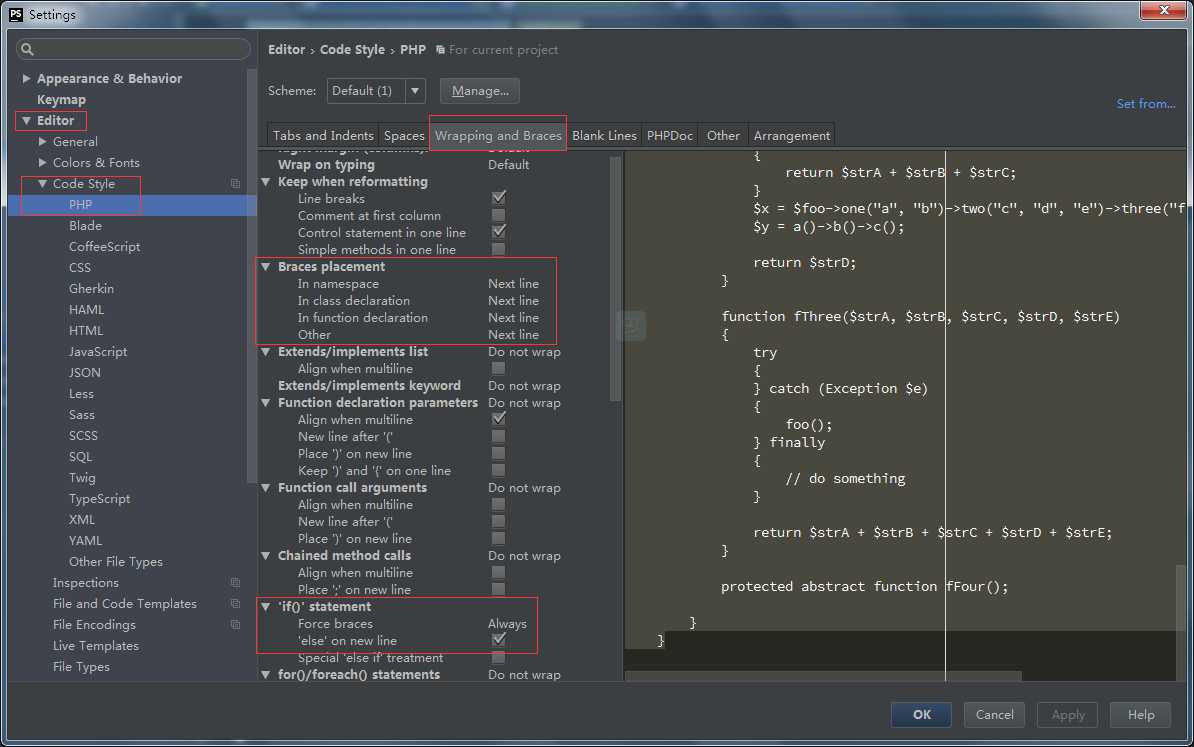This screenshot has width=1194, height=747.
Task: Collapse Keep when reformatting group
Action: tap(266, 182)
